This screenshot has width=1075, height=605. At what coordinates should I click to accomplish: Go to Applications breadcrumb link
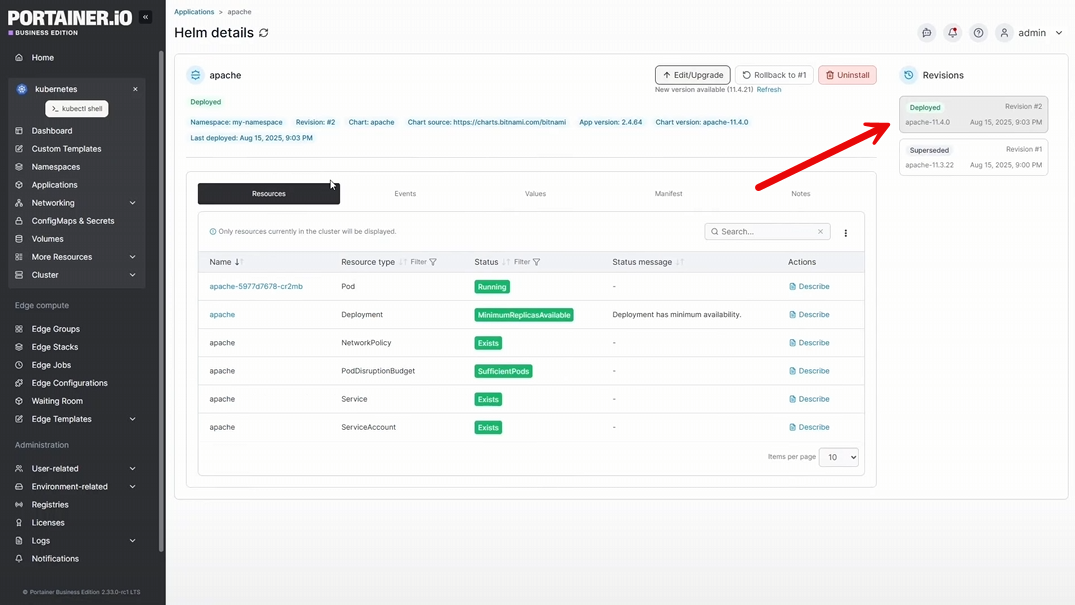click(194, 12)
